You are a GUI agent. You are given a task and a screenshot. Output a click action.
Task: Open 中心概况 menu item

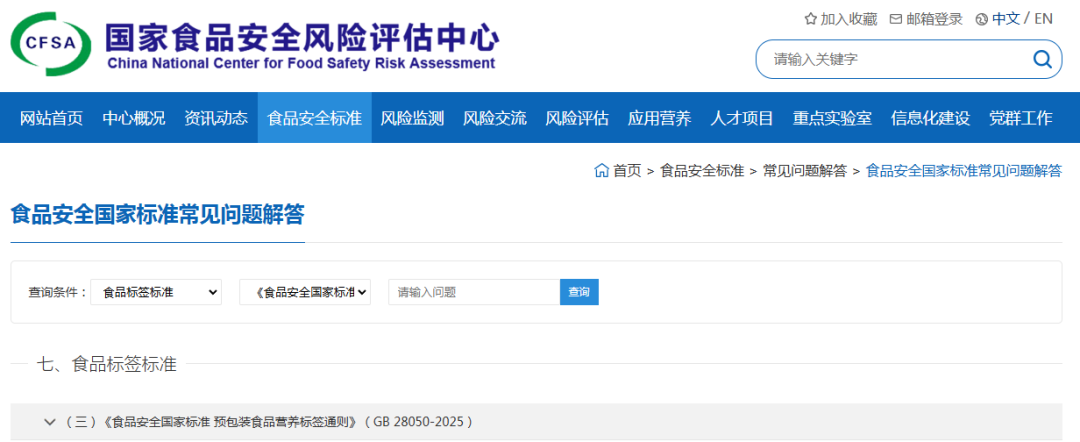[x=134, y=118]
